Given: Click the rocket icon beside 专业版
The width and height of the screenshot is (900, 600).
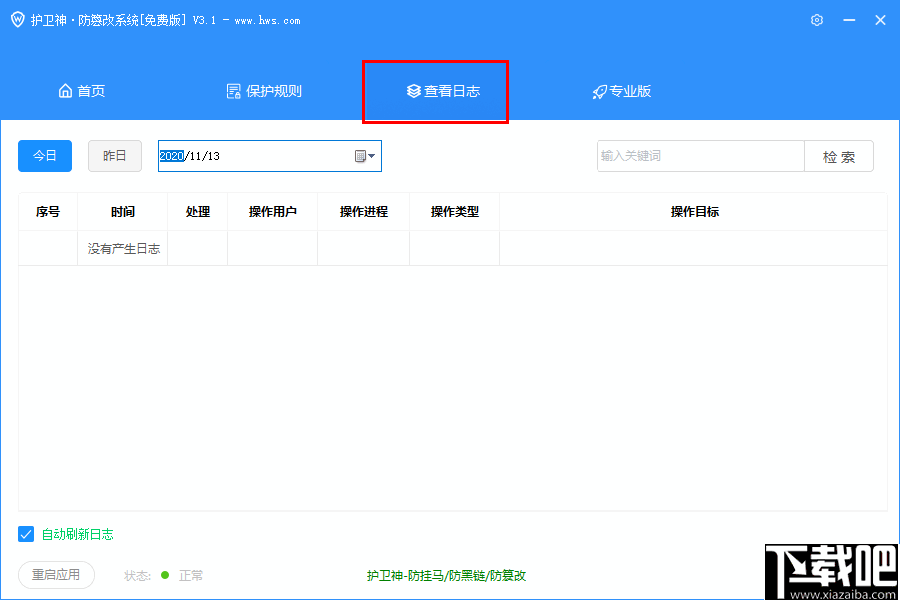Looking at the screenshot, I should [598, 90].
